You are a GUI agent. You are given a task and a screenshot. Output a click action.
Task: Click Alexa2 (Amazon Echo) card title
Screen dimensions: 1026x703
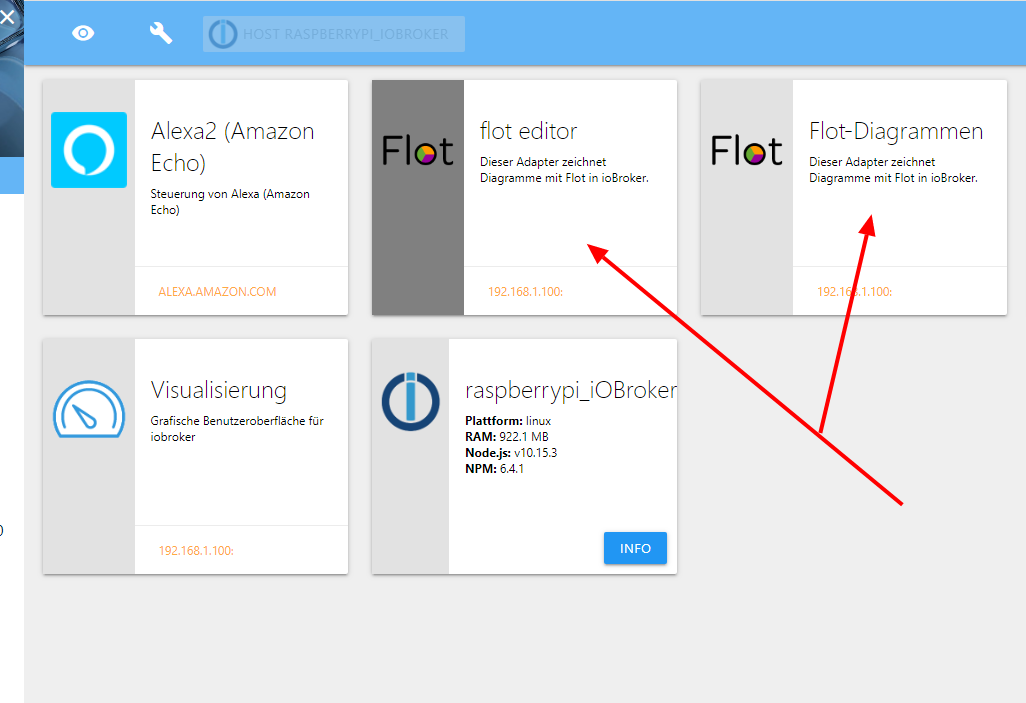tap(232, 147)
